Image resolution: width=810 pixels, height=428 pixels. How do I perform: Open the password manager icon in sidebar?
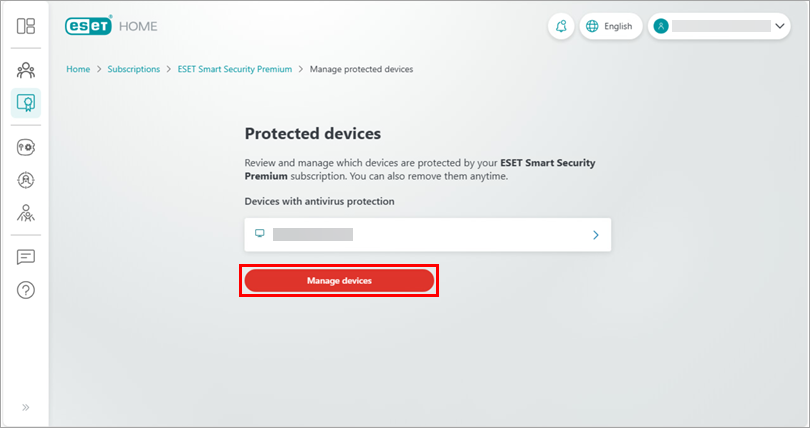pos(26,147)
